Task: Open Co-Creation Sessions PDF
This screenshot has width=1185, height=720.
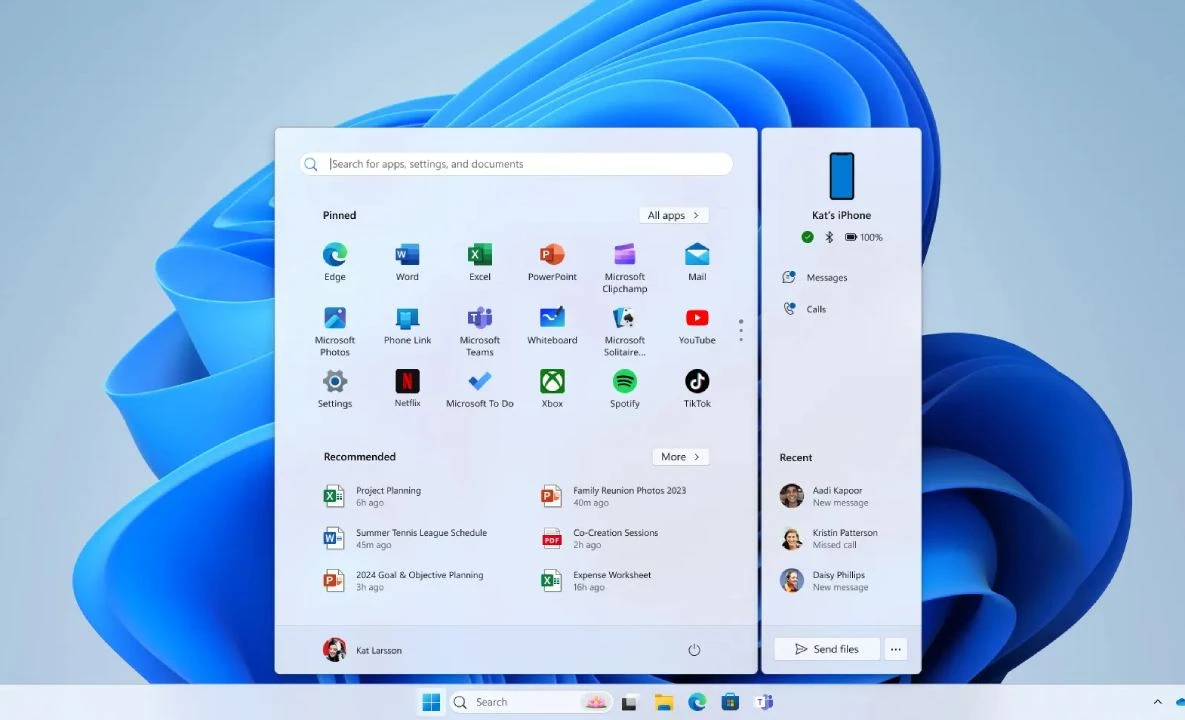Action: (599, 539)
